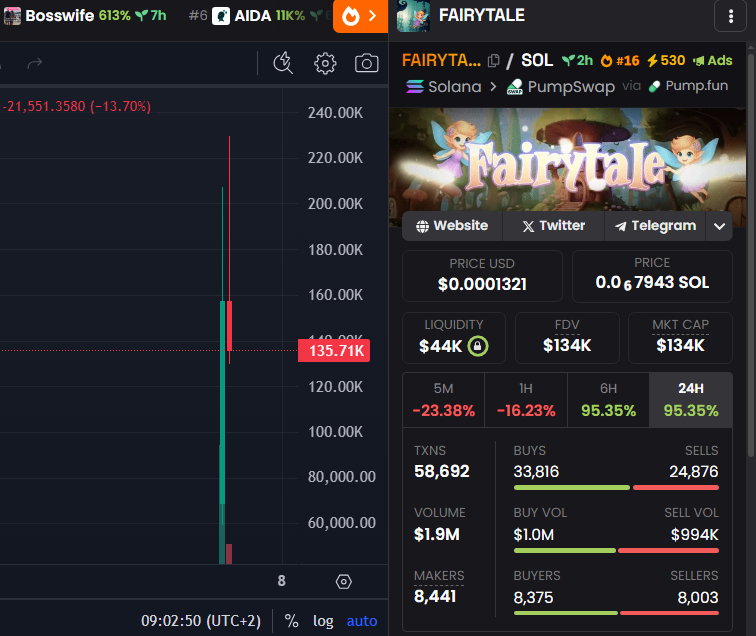The width and height of the screenshot is (756, 636).
Task: Click the SELLS 24,876 value
Action: click(x=694, y=472)
